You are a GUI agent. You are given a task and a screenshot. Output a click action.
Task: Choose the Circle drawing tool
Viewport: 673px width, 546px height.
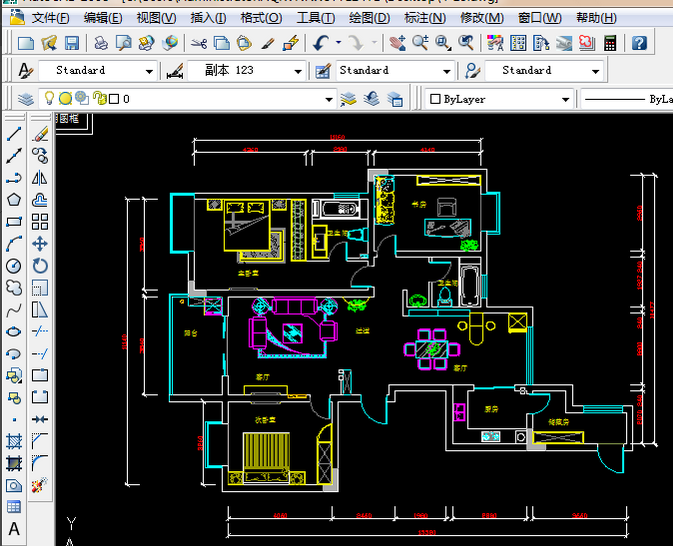(14, 266)
